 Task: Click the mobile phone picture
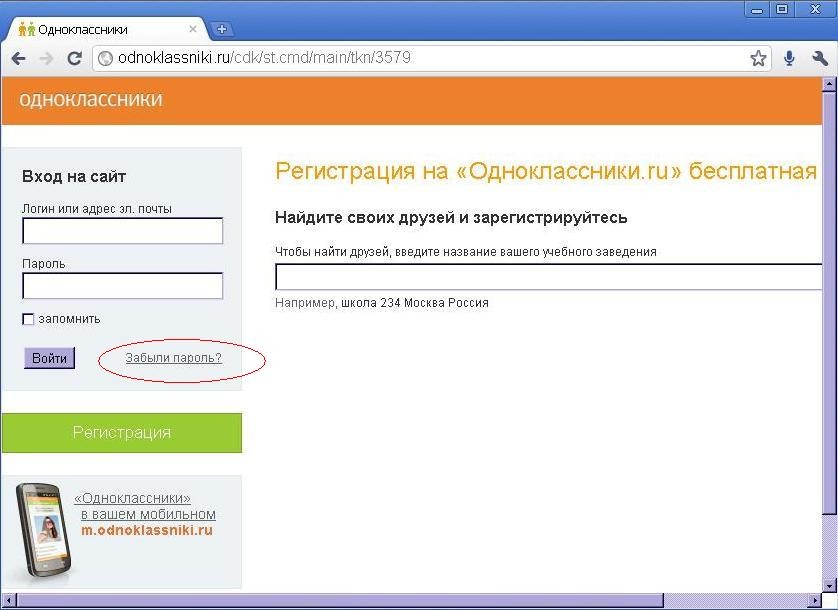(43, 530)
